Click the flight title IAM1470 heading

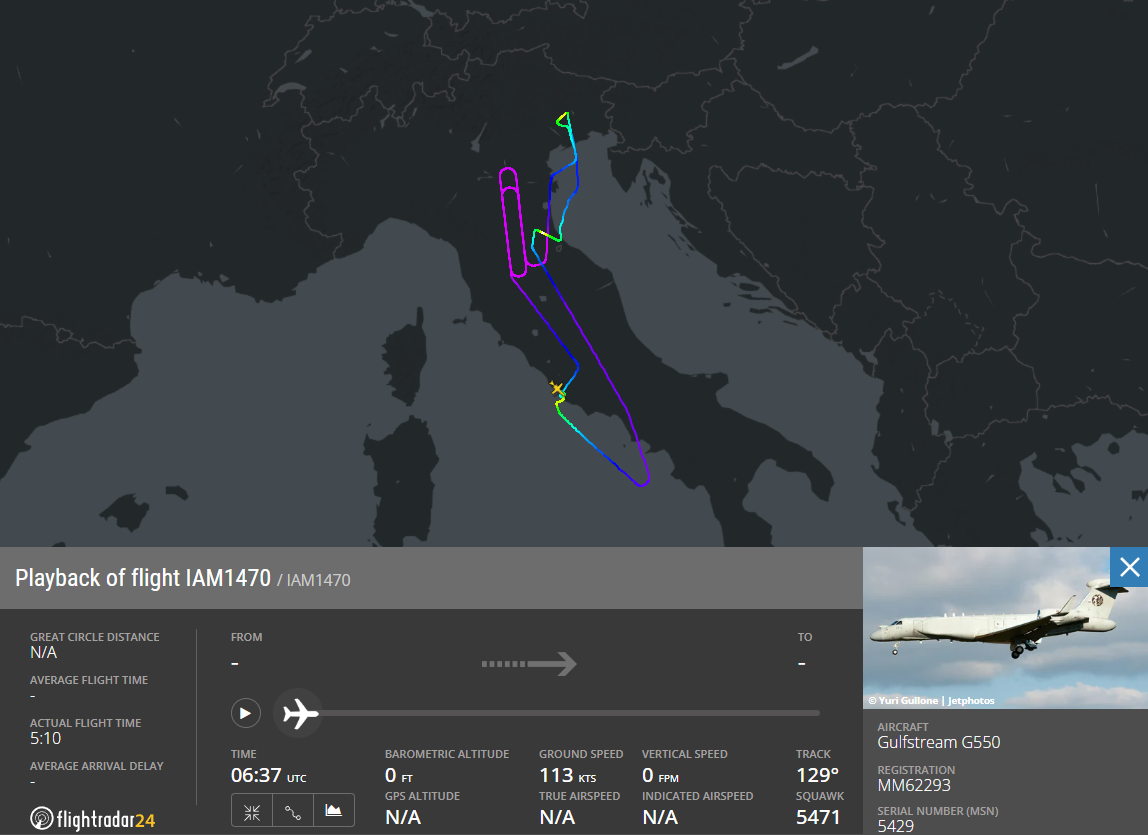[143, 578]
